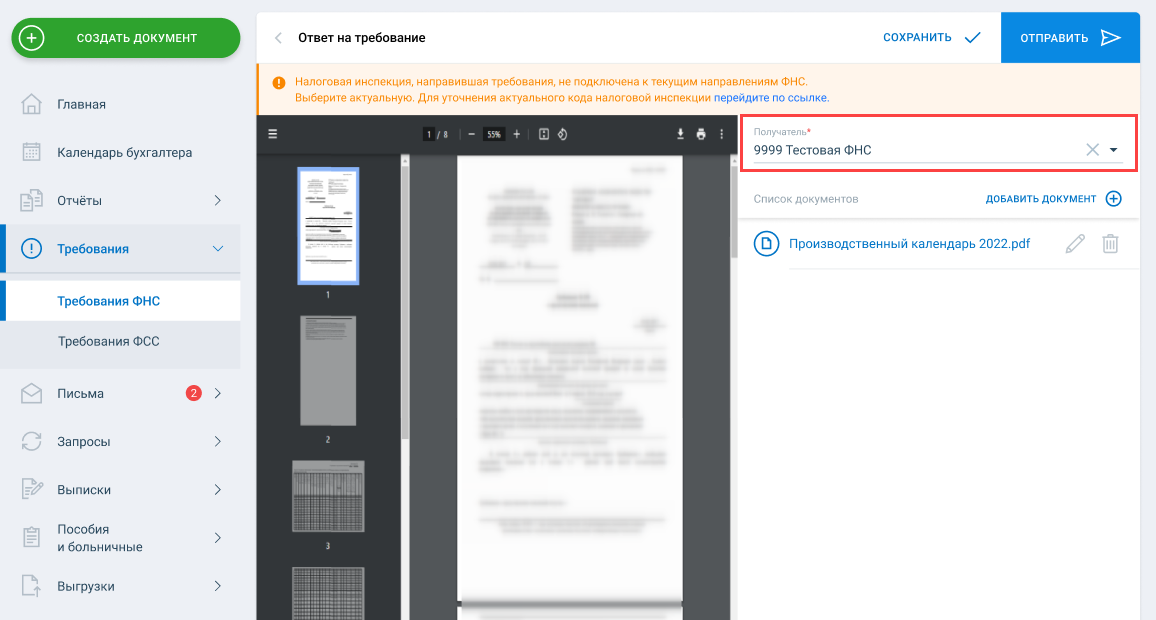Expand the Письма sidebar section

tap(218, 393)
